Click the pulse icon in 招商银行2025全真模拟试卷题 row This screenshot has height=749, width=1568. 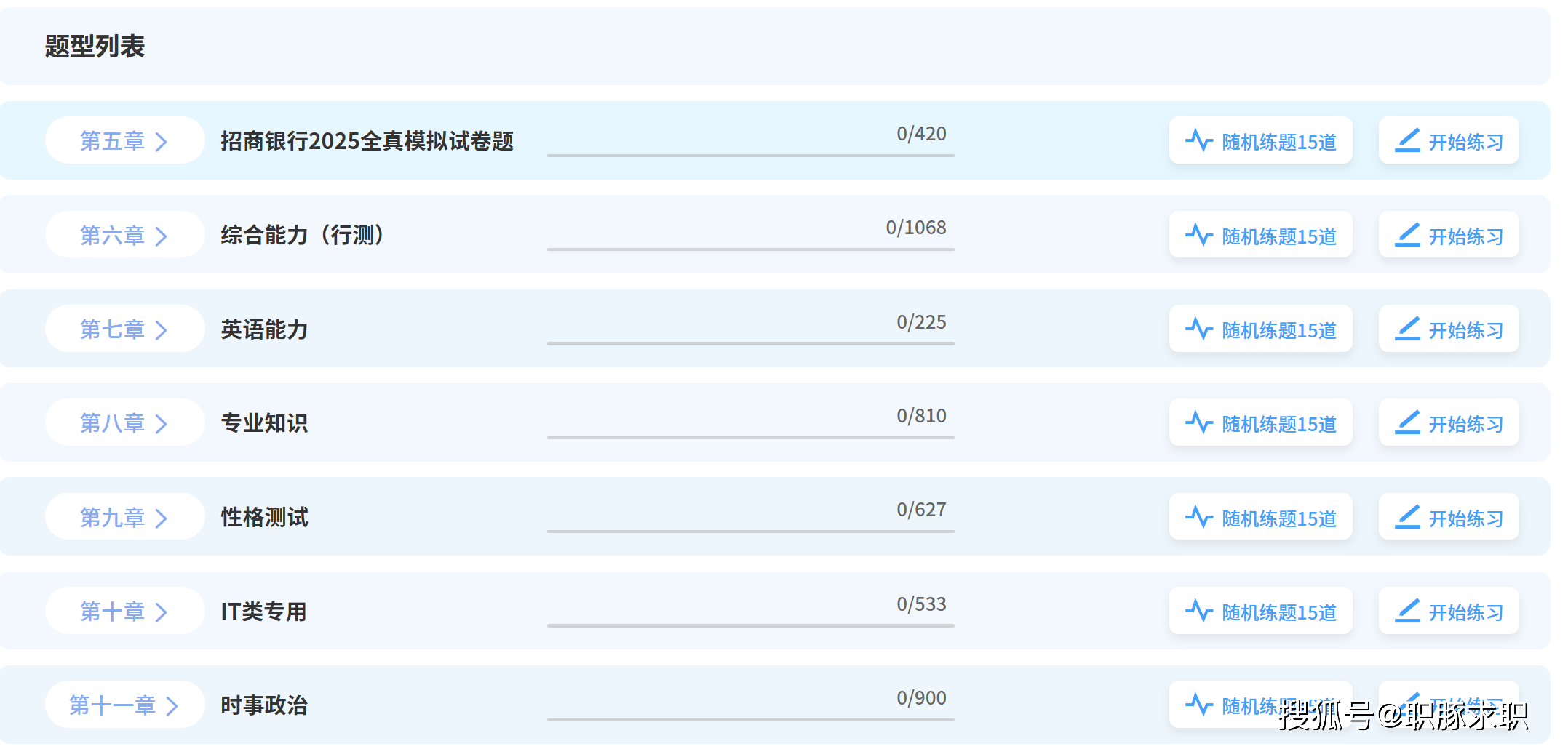click(x=1198, y=140)
